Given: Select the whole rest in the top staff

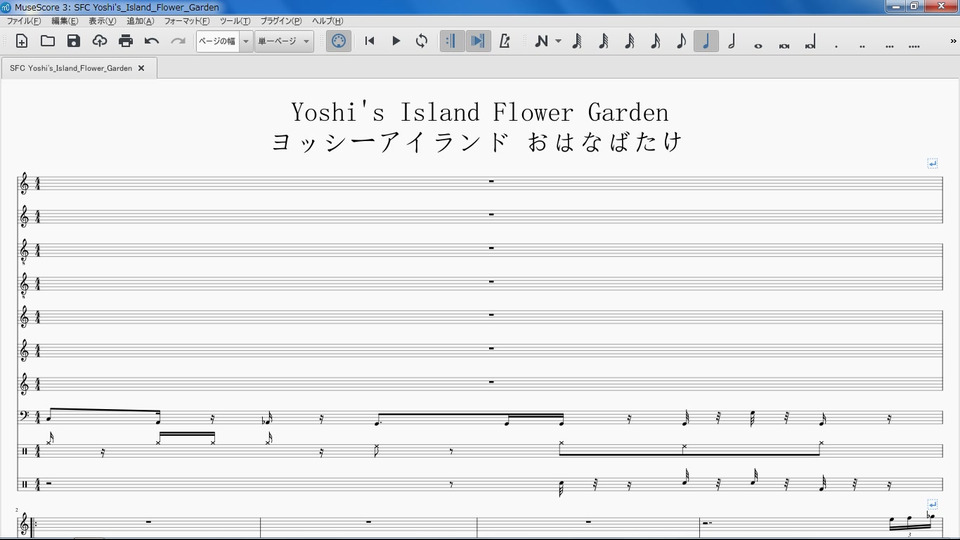Looking at the screenshot, I should point(491,181).
